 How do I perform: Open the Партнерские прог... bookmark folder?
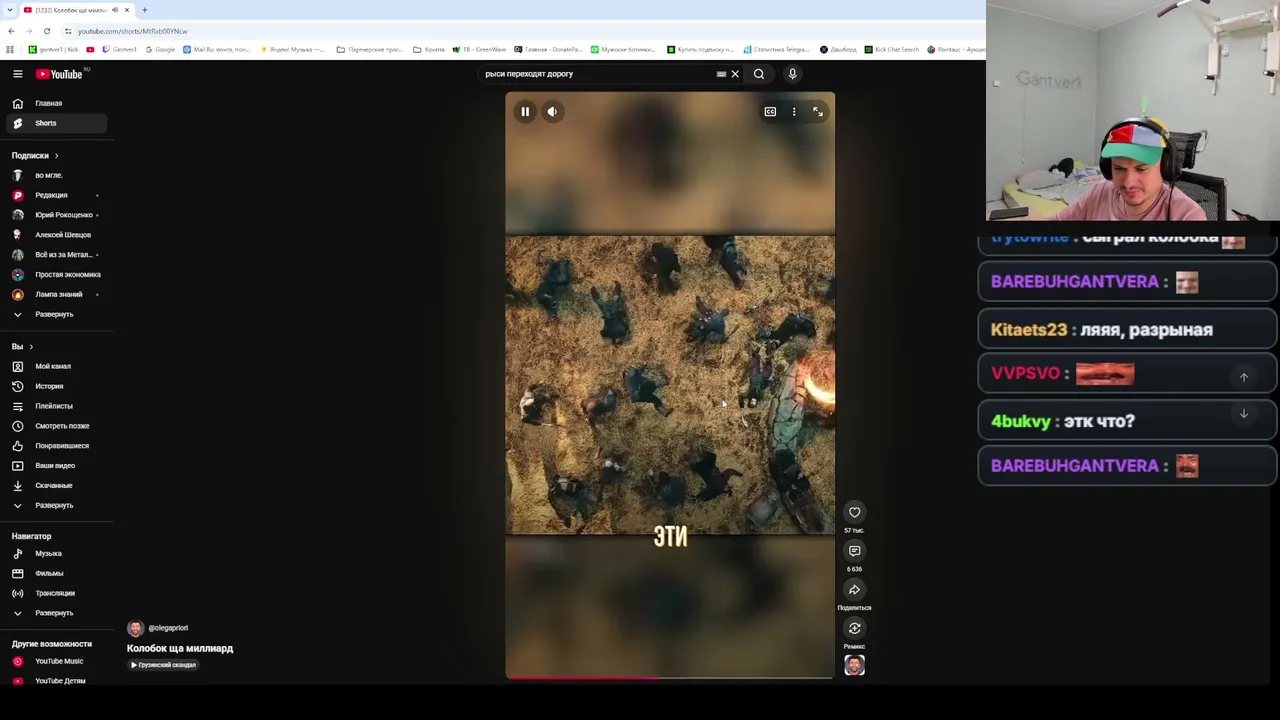tap(370, 49)
